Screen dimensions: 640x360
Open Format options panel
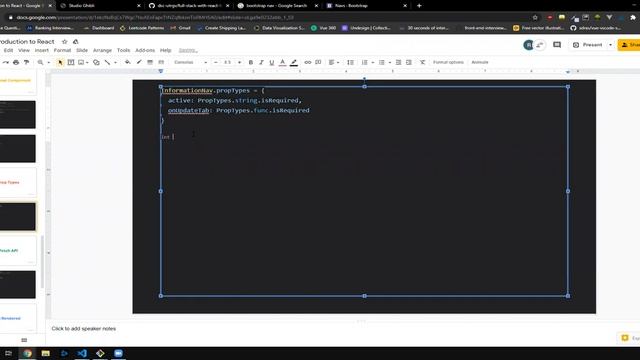point(448,62)
